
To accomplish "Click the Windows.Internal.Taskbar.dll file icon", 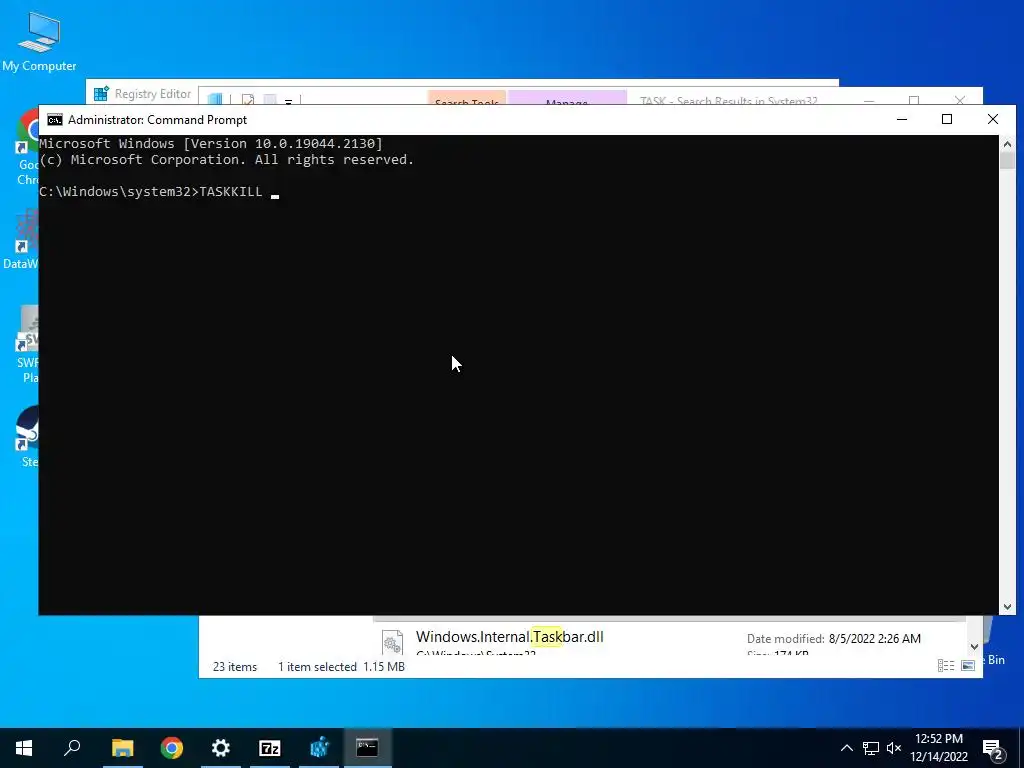I will (x=392, y=641).
